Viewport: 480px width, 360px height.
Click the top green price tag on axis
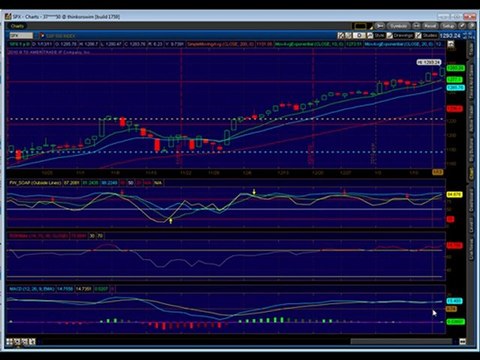point(455,68)
